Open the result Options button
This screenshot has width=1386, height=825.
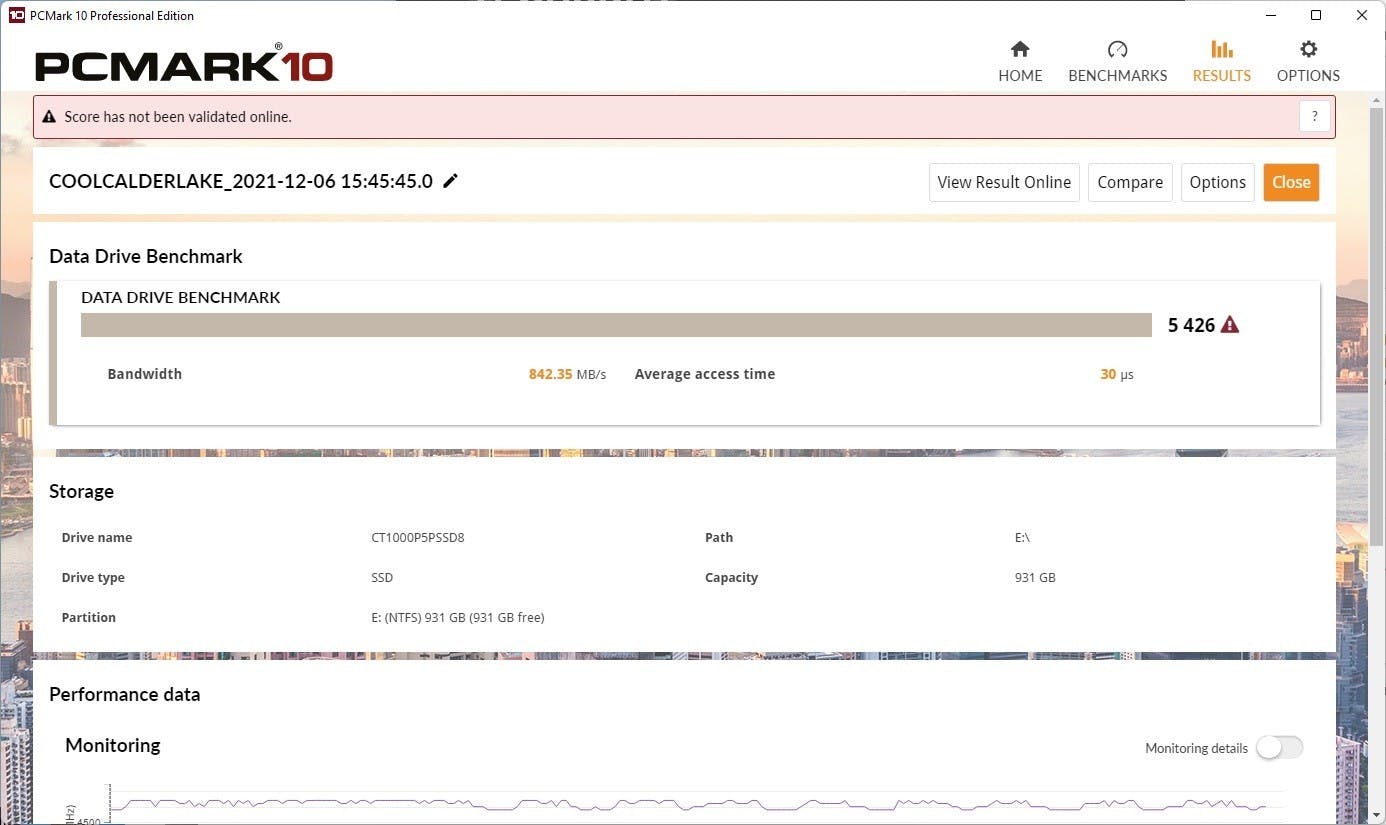coord(1217,182)
